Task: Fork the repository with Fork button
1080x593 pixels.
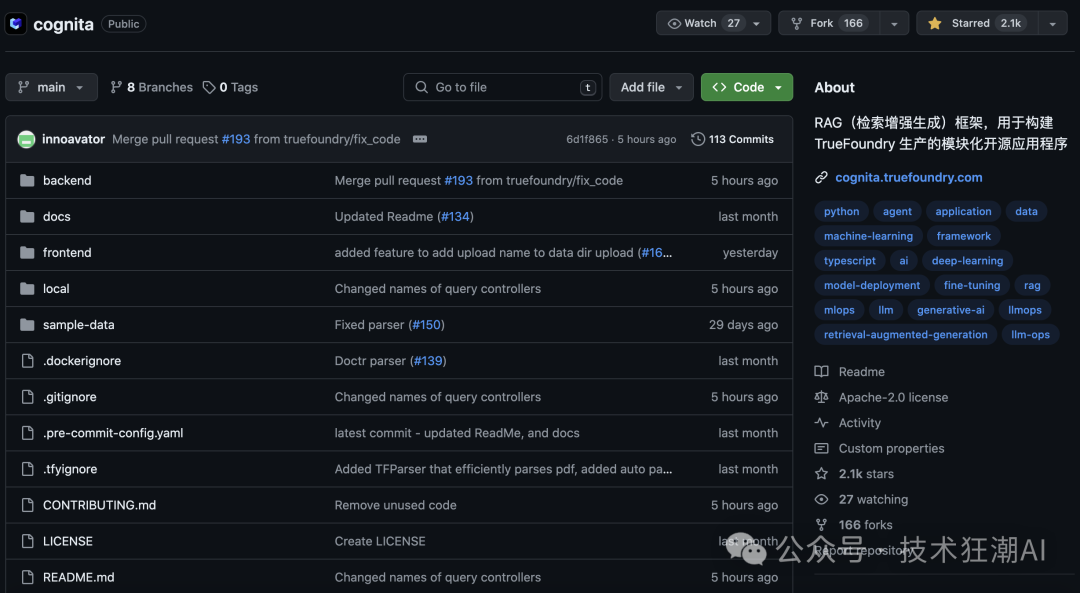Action: point(829,23)
